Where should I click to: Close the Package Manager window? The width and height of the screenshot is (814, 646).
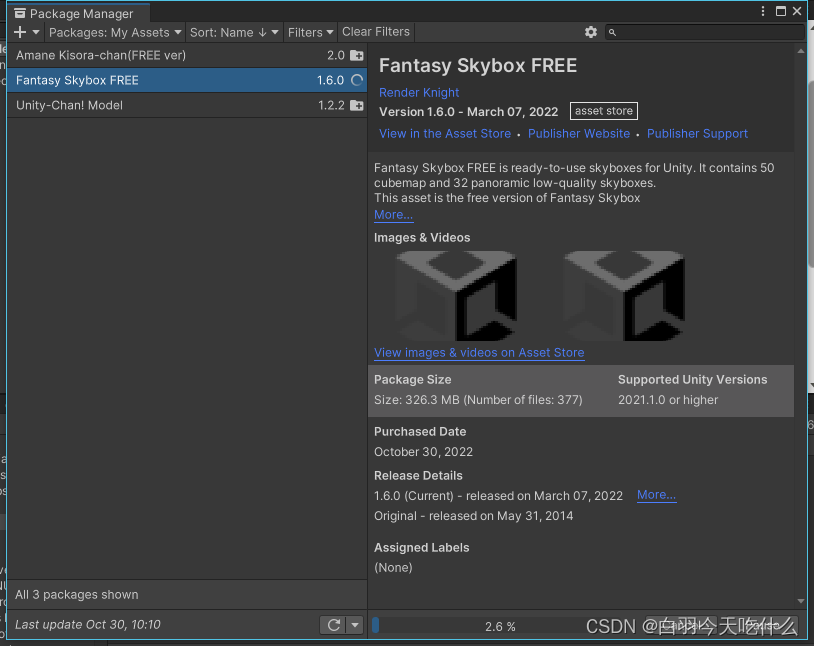tap(797, 11)
